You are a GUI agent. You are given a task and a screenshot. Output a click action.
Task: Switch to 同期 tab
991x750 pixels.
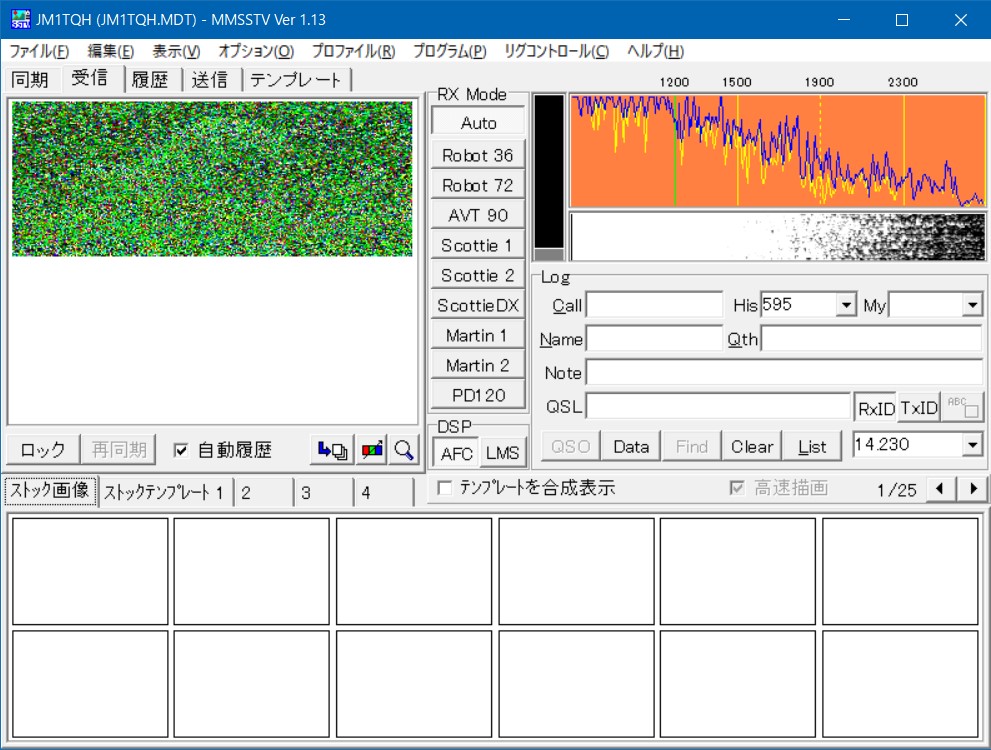coord(30,80)
